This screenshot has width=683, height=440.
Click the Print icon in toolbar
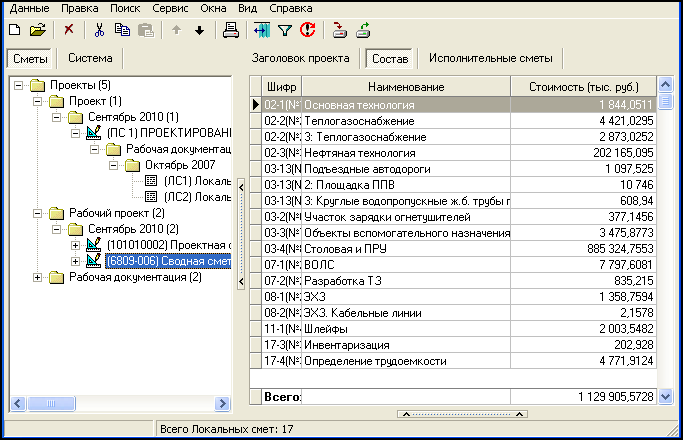pyautogui.click(x=231, y=30)
